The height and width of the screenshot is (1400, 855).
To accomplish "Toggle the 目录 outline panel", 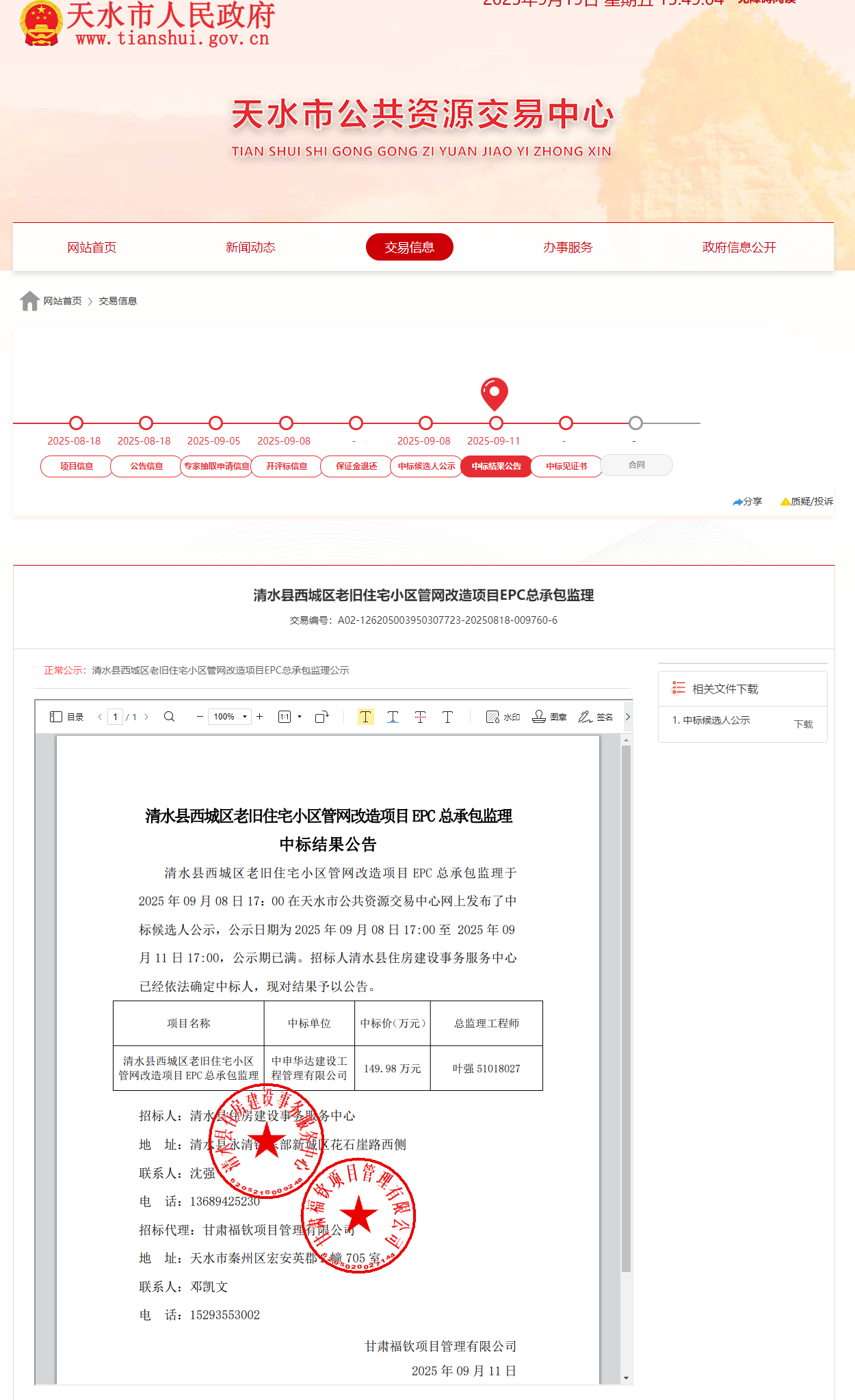I will 66,717.
